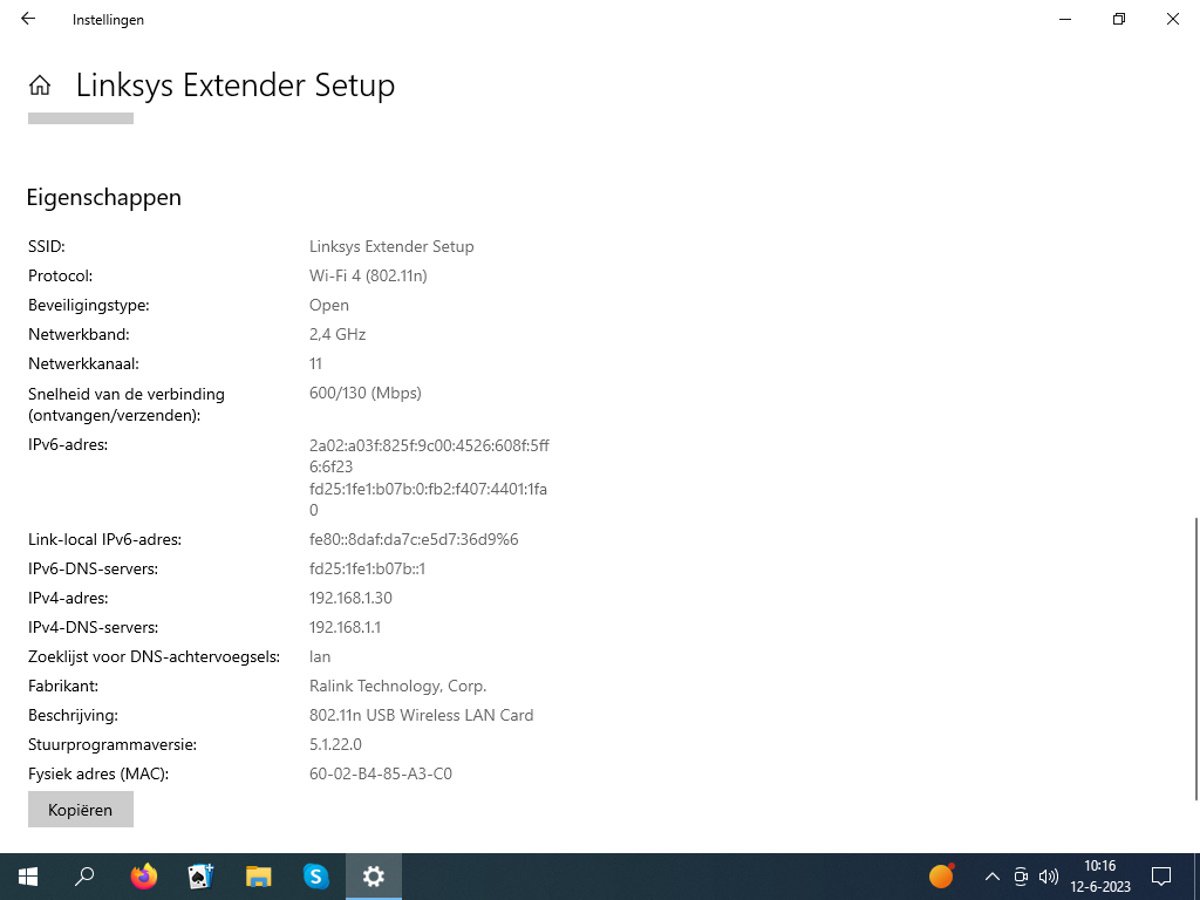Expand hidden system tray icons chevron
Viewport: 1200px width, 900px height.
992,877
